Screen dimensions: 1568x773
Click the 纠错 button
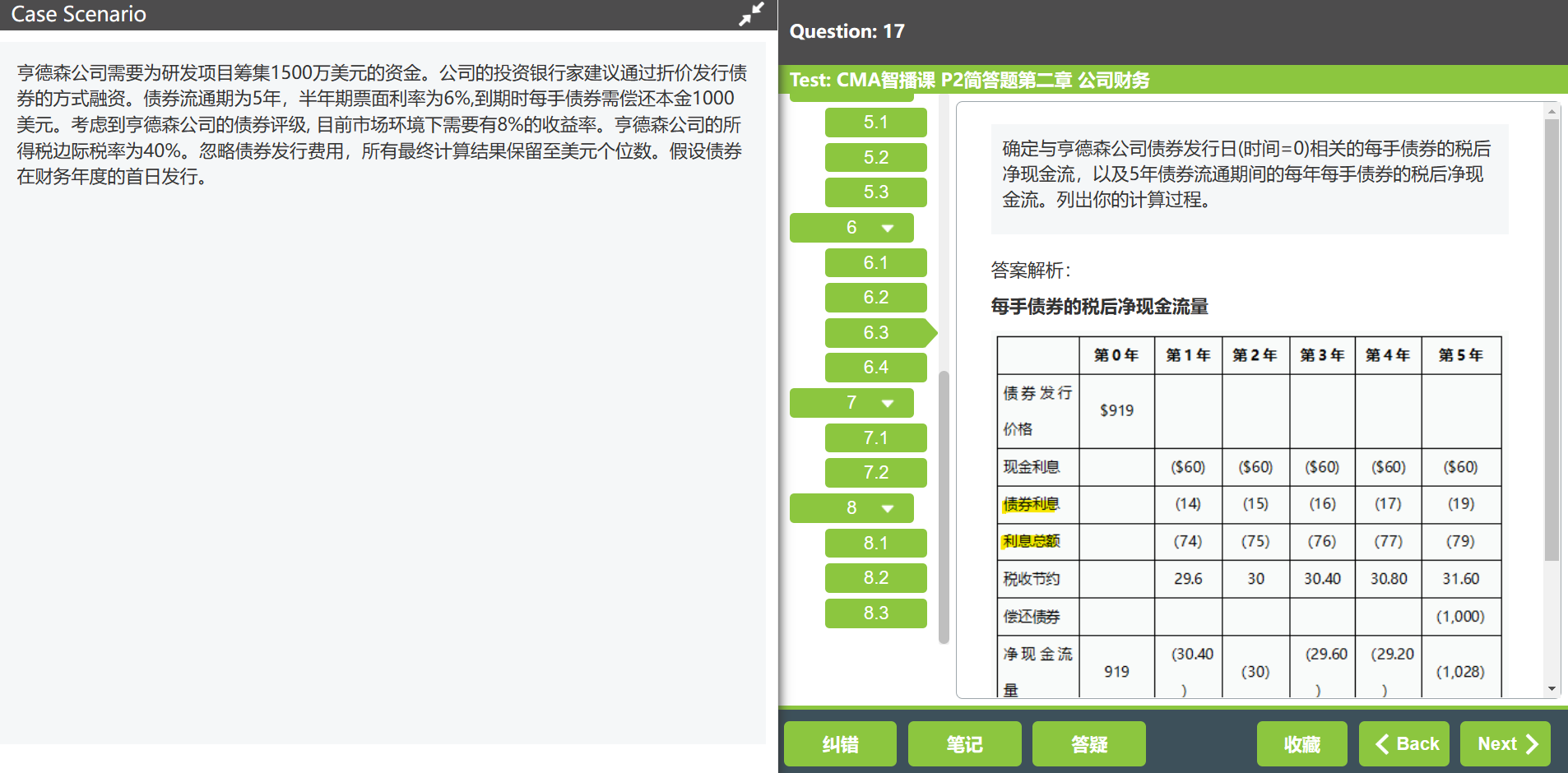840,744
